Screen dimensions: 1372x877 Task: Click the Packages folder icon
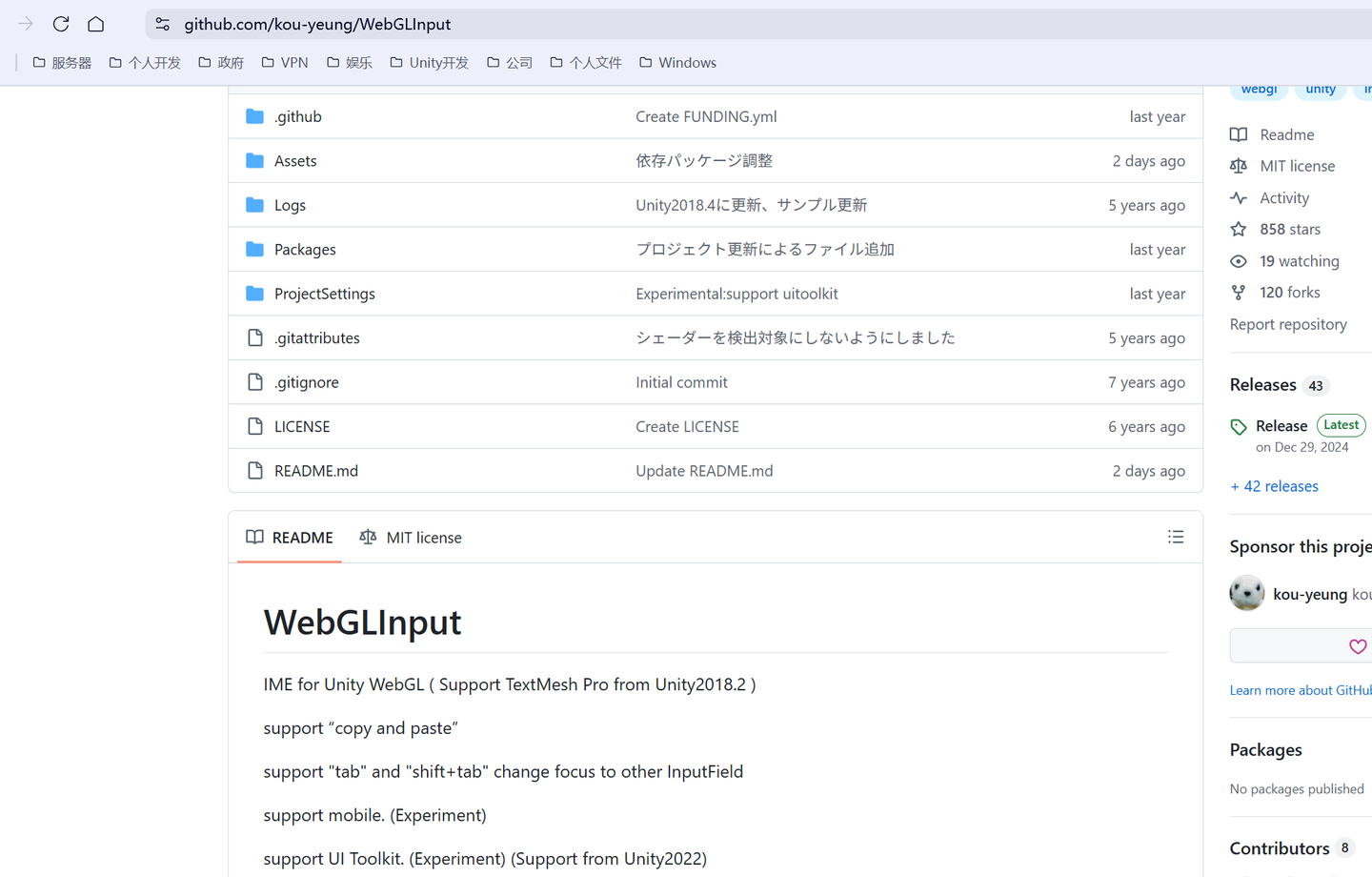254,249
